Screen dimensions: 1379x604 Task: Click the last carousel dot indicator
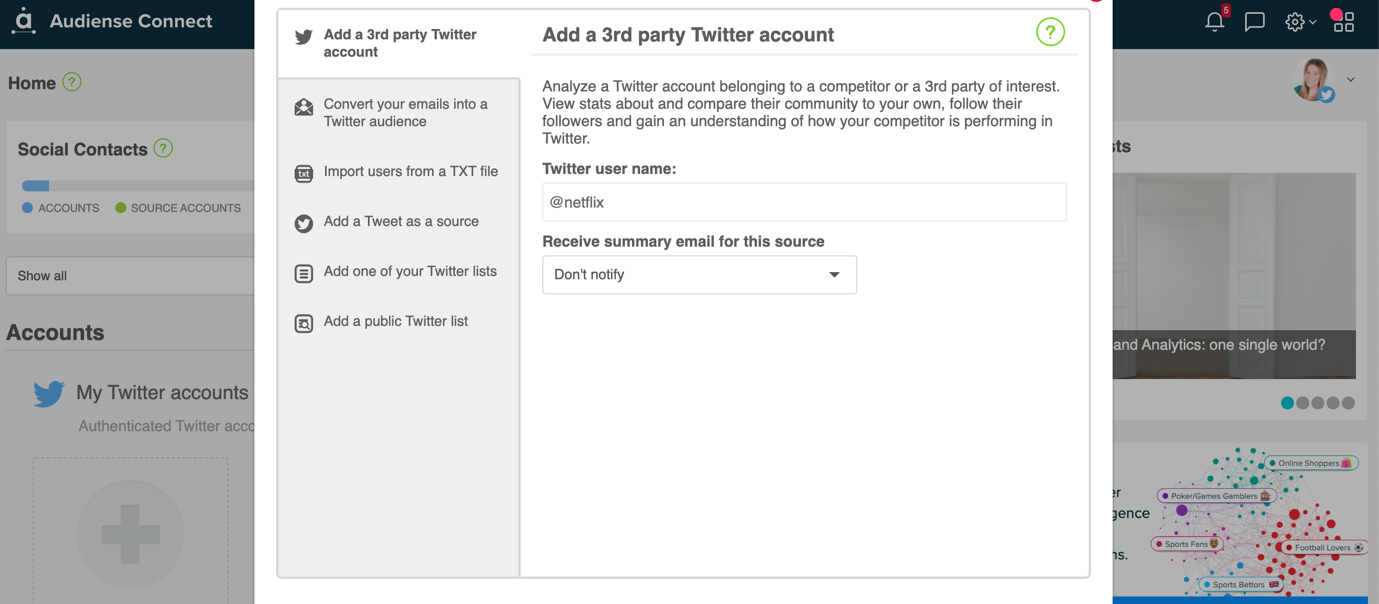pos(1348,403)
